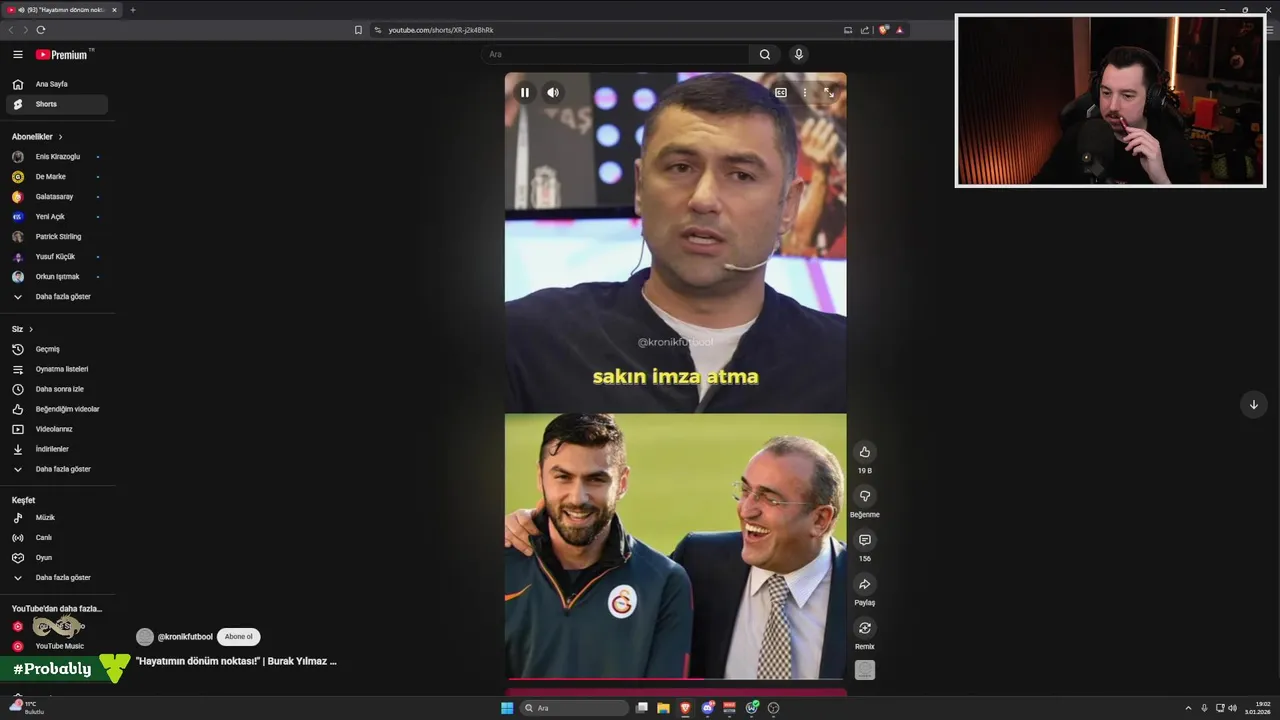Open Geçmiş history

(x=57, y=349)
